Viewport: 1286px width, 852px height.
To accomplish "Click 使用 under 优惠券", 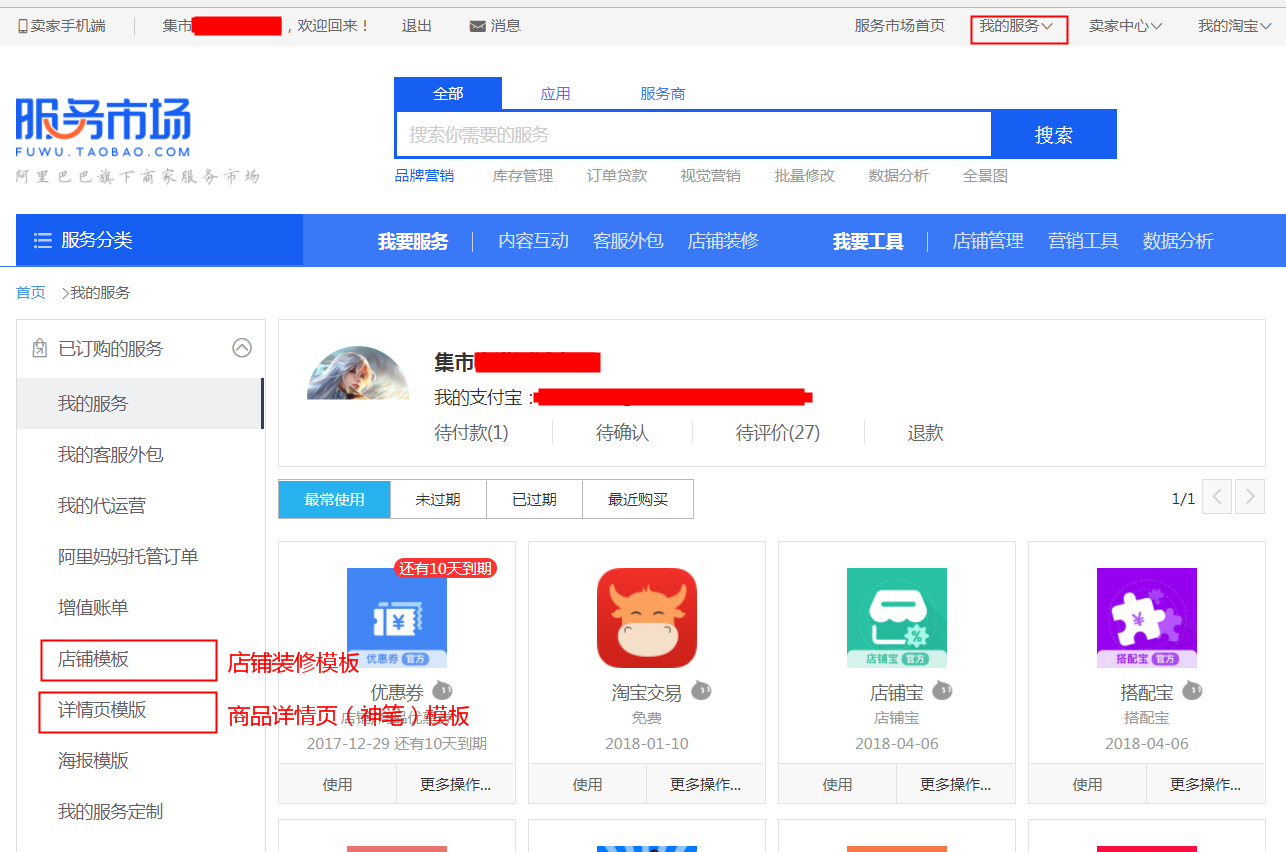I will tap(338, 784).
